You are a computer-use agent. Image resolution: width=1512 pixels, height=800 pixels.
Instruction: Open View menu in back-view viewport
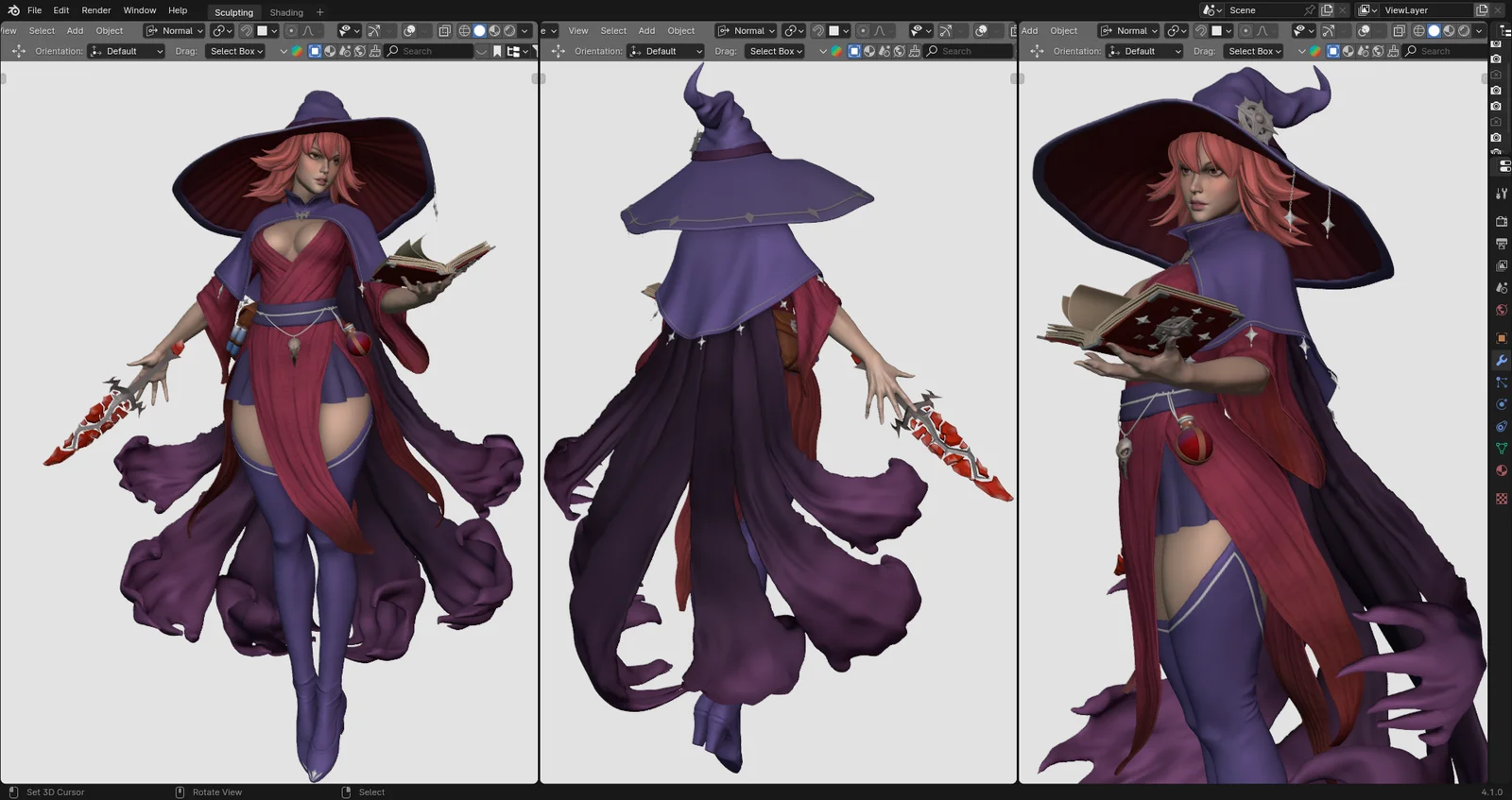(x=578, y=30)
